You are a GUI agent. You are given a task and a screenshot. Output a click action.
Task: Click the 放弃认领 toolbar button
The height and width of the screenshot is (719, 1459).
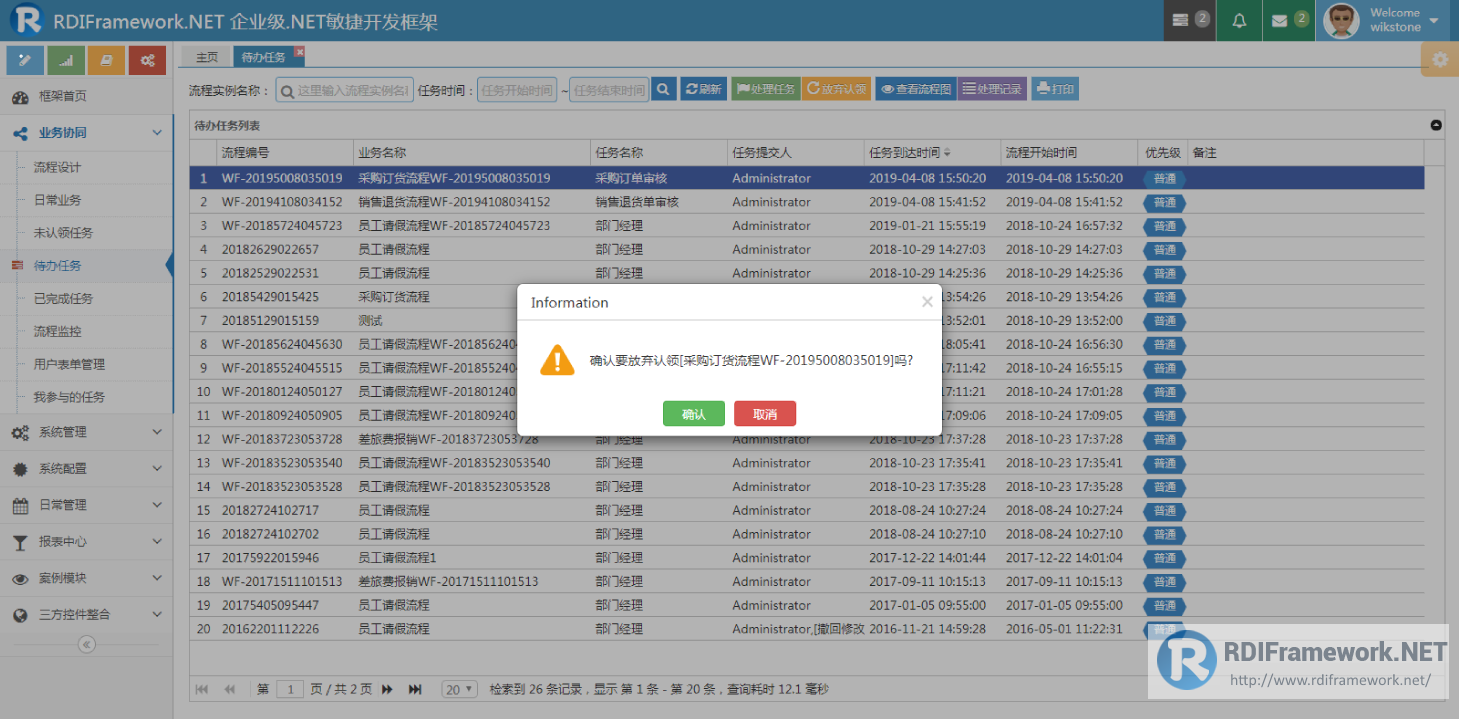coord(836,89)
